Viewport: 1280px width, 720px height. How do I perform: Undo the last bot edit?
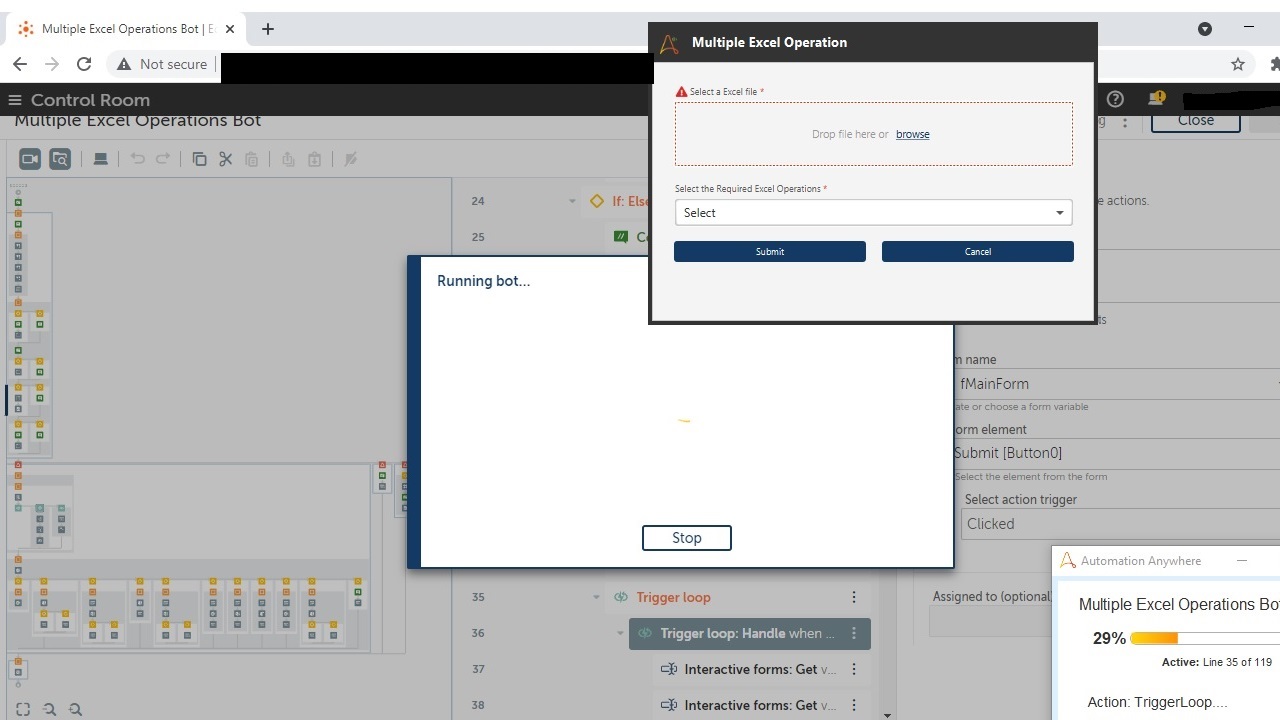(138, 159)
